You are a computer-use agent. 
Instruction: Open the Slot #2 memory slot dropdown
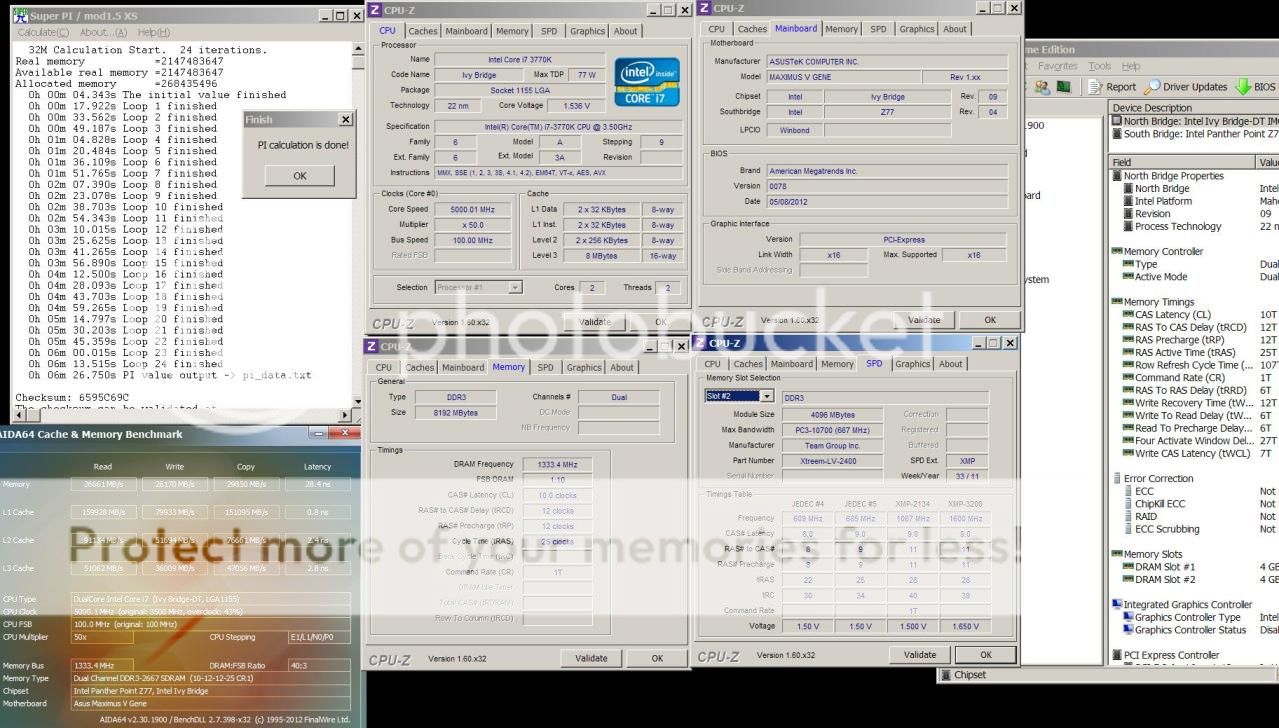[766, 396]
